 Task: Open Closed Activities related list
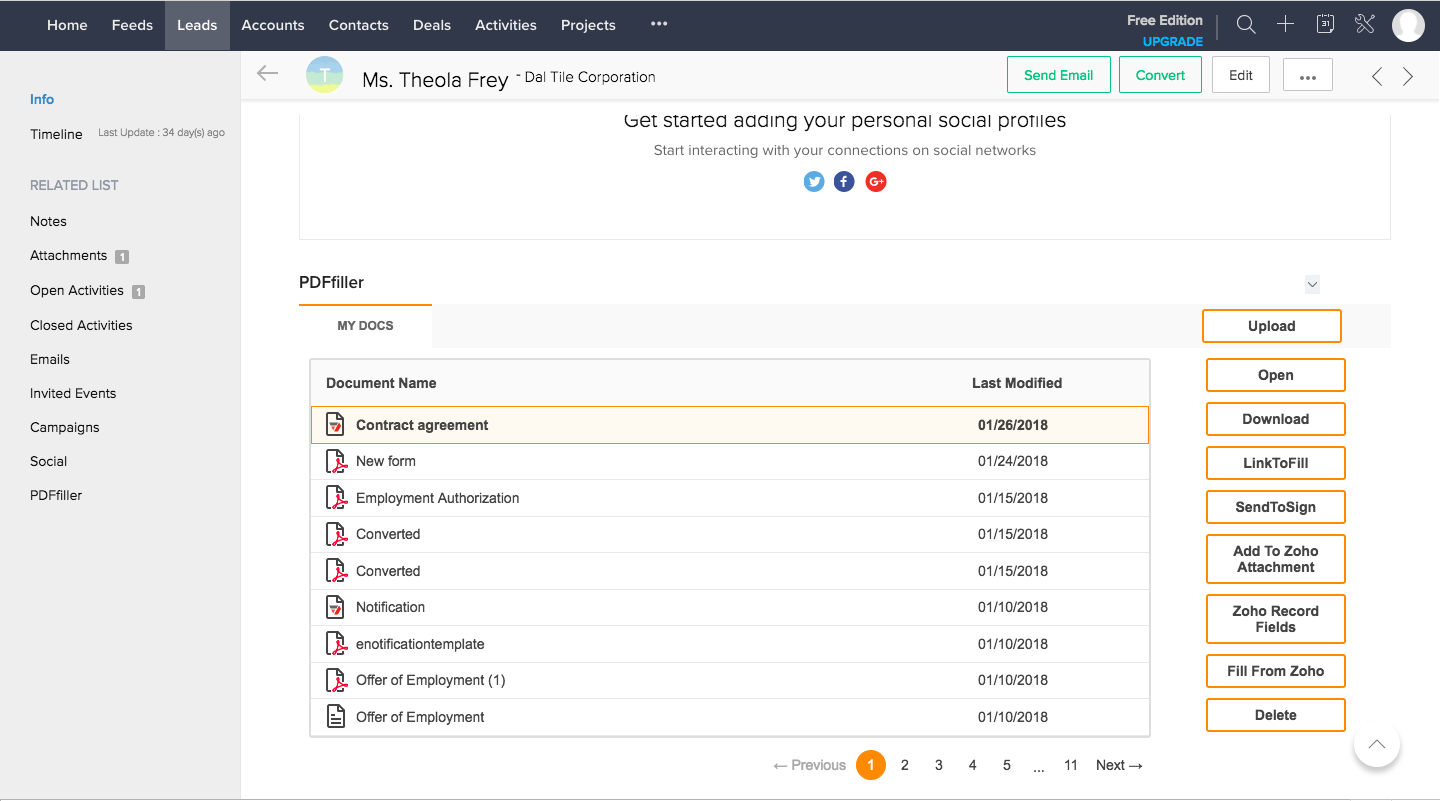pos(81,325)
